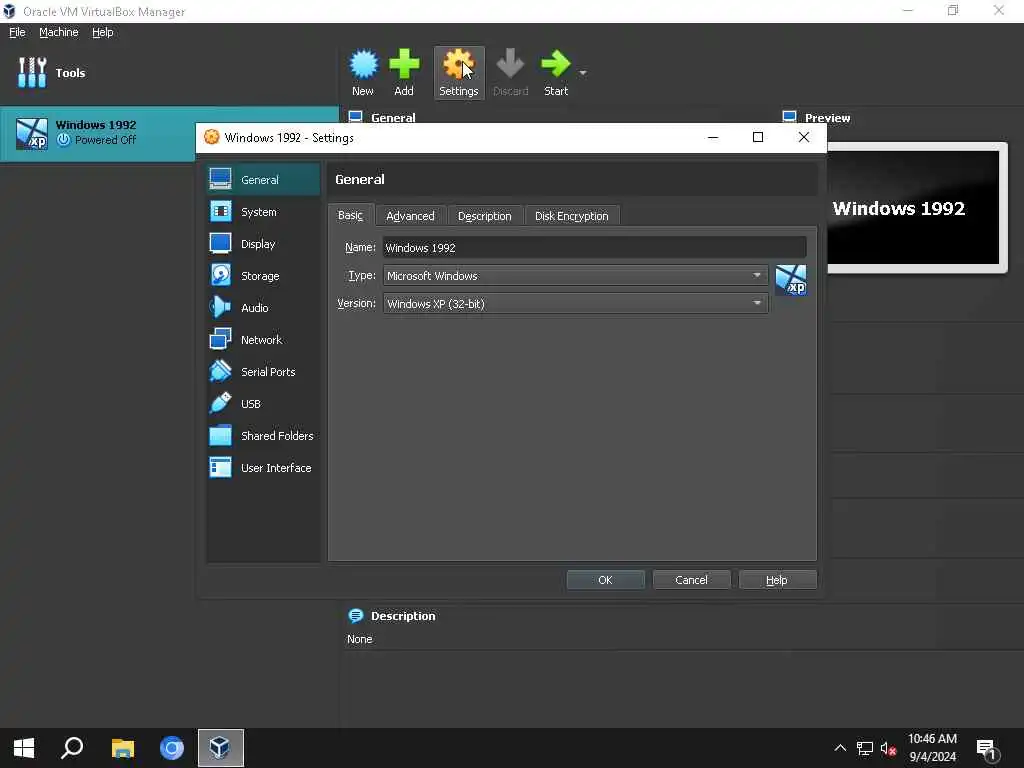This screenshot has width=1024, height=768.
Task: Click the General section header in Manager details
Action: pyautogui.click(x=393, y=118)
